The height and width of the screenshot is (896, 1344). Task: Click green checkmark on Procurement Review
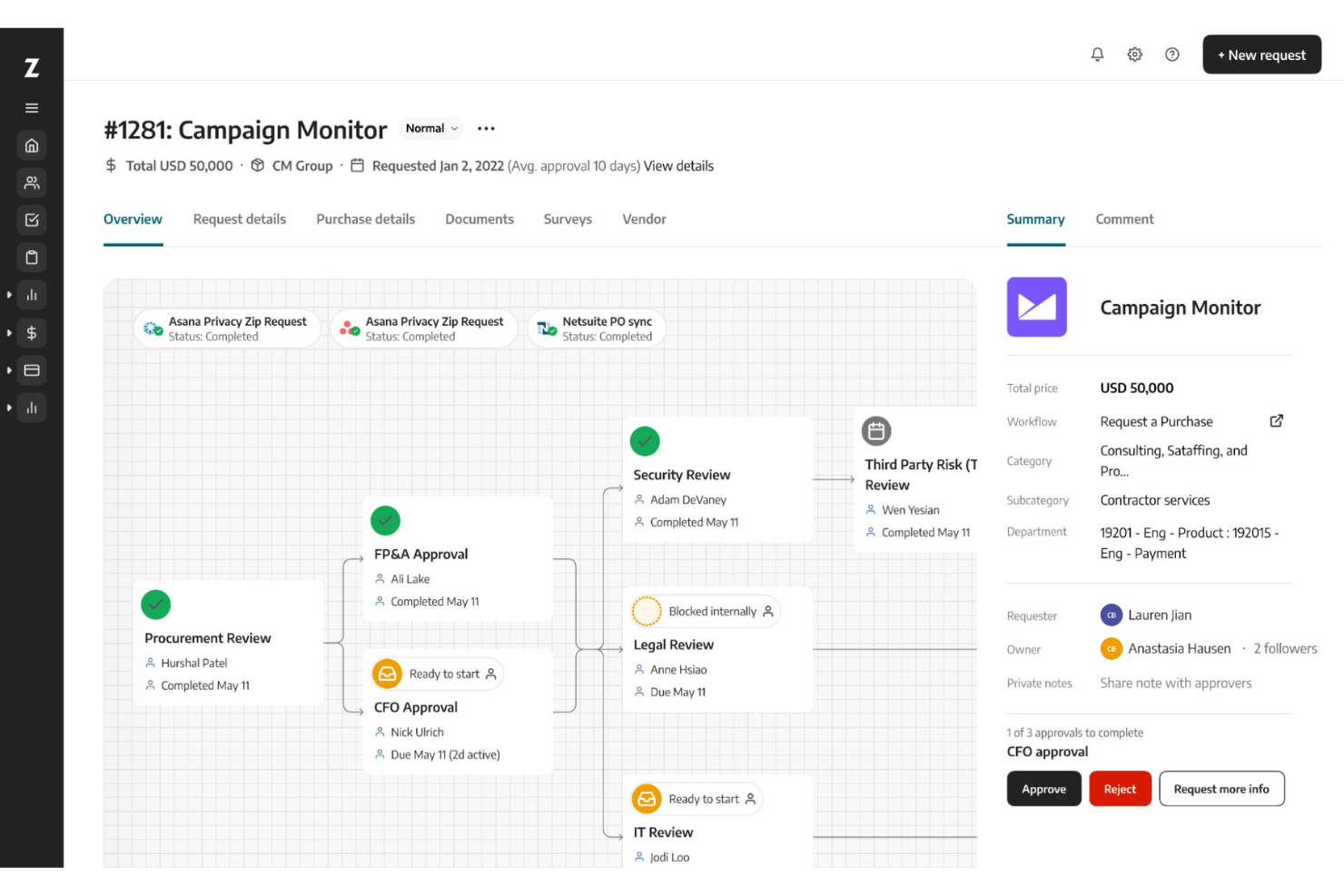point(156,605)
